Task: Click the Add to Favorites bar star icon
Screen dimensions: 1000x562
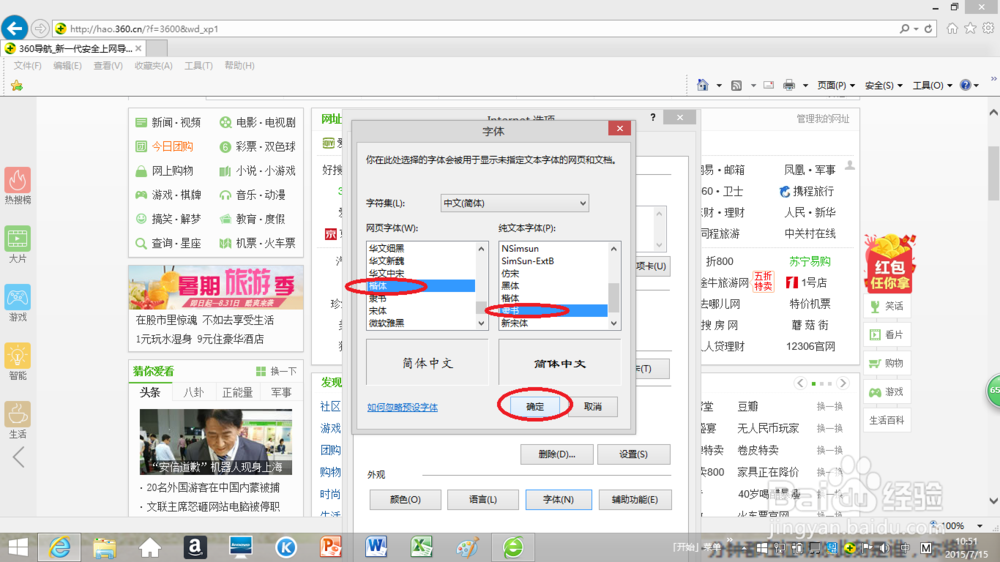Action: 17,85
